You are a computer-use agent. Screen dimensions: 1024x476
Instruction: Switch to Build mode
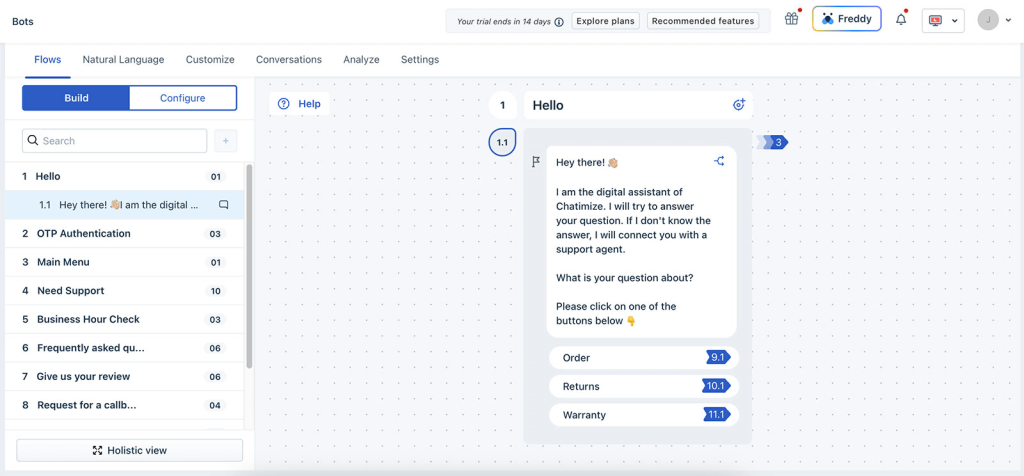click(x=76, y=98)
